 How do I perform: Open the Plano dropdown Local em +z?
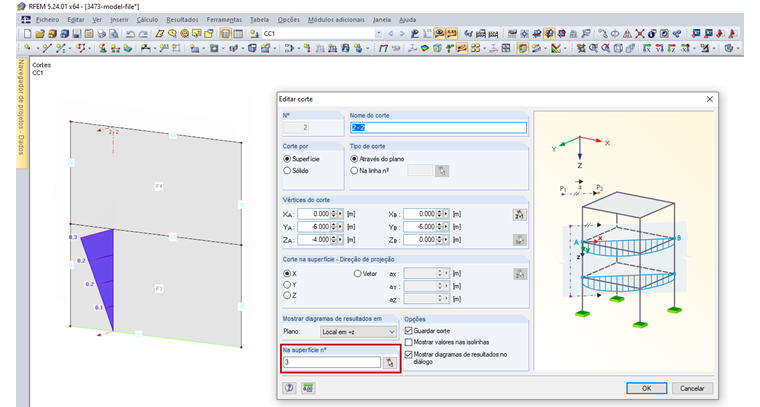(357, 331)
